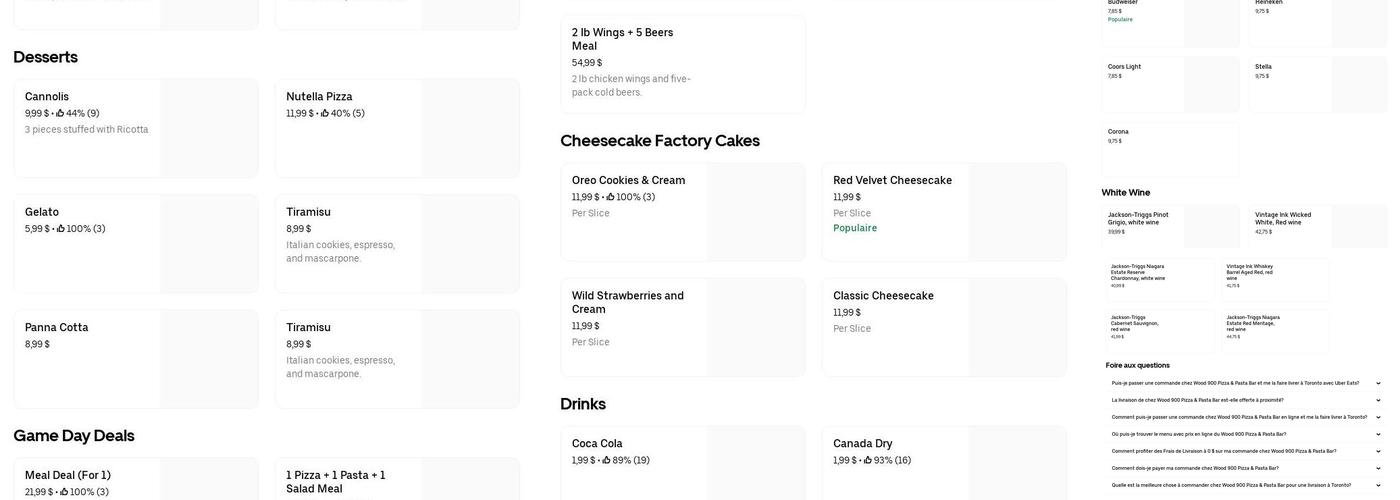1400x500 pixels.
Task: Click the thumbs-up icon beside Gelato's rating
Action: click(x=61, y=229)
